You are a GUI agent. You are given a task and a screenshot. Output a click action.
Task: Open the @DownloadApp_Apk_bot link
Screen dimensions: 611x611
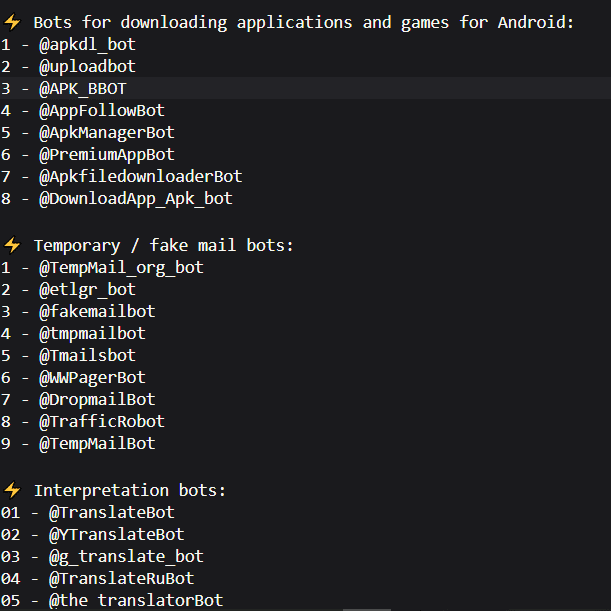pyautogui.click(x=135, y=198)
